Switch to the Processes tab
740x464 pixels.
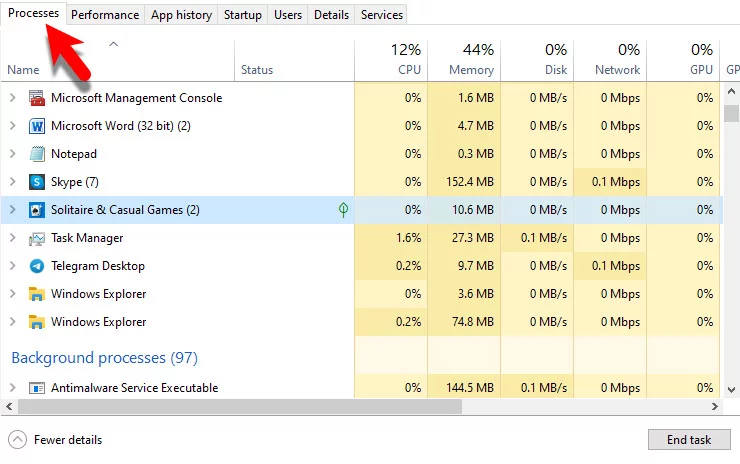[x=33, y=13]
